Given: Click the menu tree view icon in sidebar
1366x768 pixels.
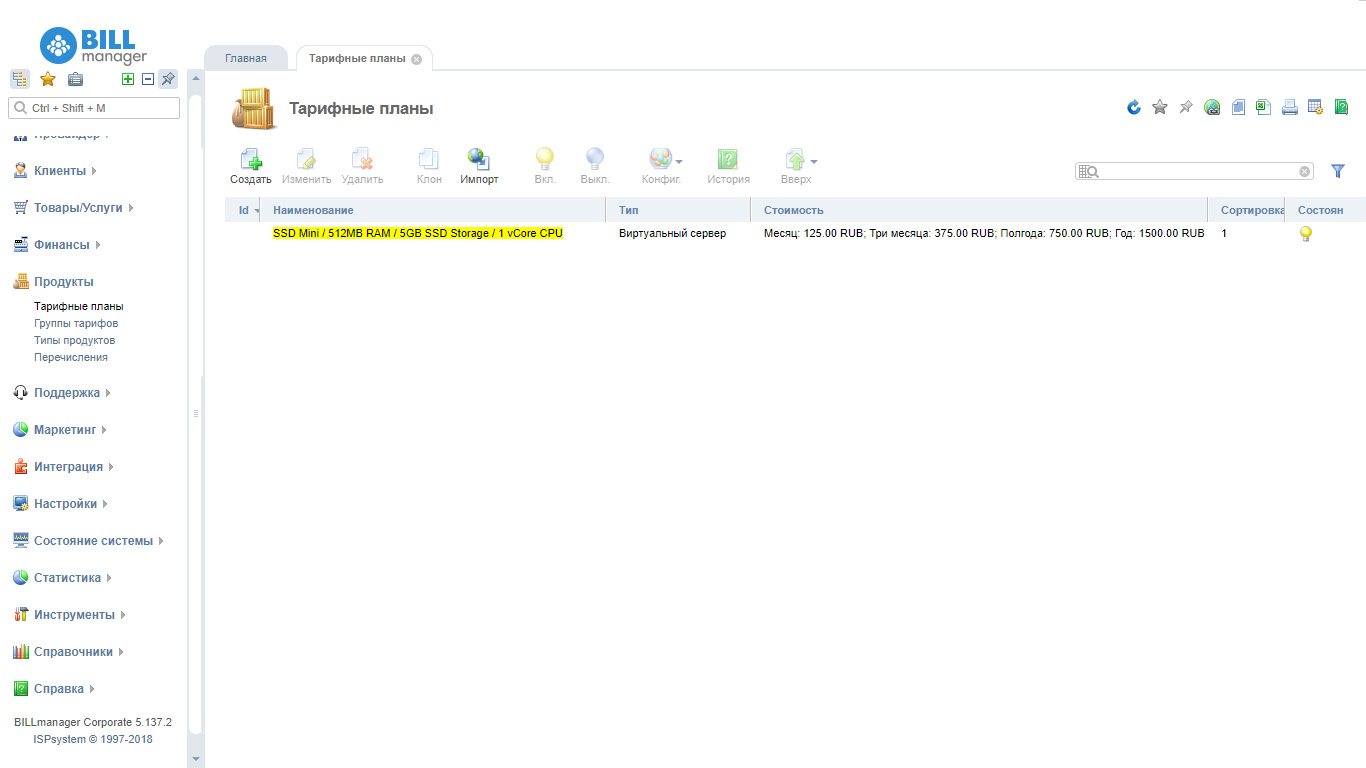Looking at the screenshot, I should (x=20, y=79).
